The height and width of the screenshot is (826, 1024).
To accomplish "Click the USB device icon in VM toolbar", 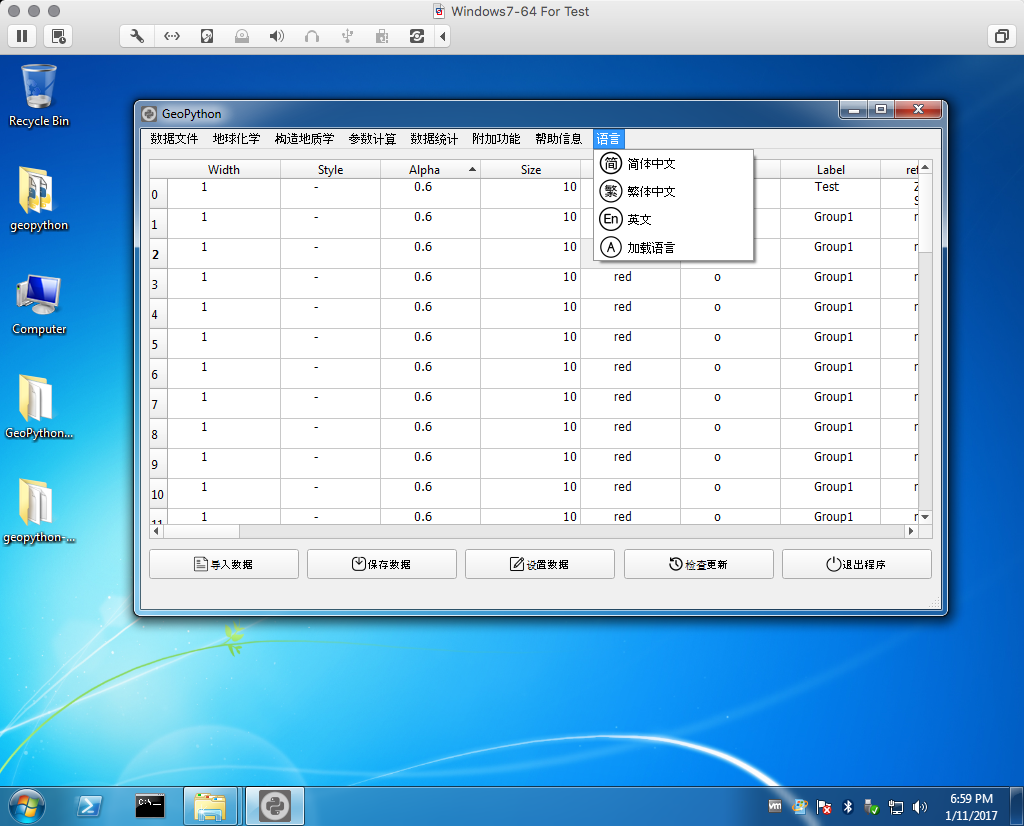I will coord(347,36).
